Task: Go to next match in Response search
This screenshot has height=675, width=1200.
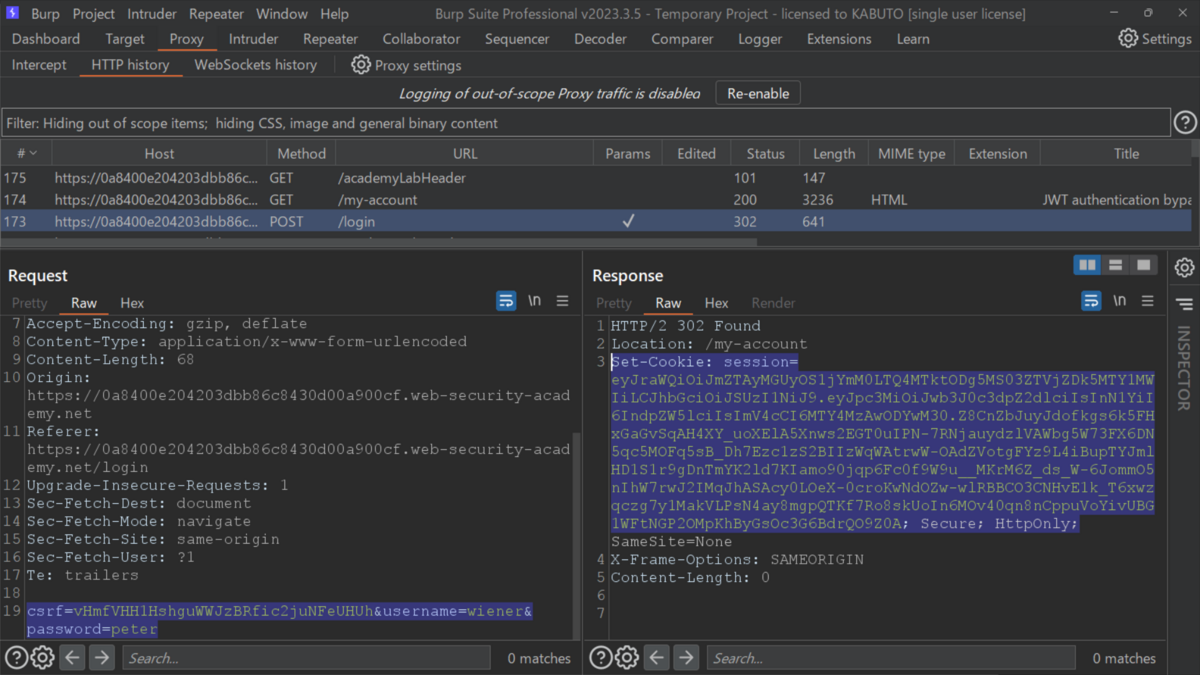Action: tap(686, 657)
